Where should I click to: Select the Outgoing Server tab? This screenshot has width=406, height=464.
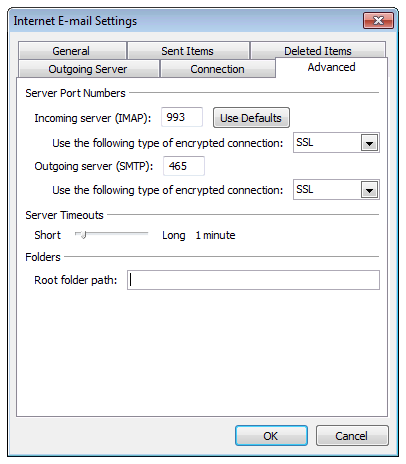pyautogui.click(x=88, y=69)
